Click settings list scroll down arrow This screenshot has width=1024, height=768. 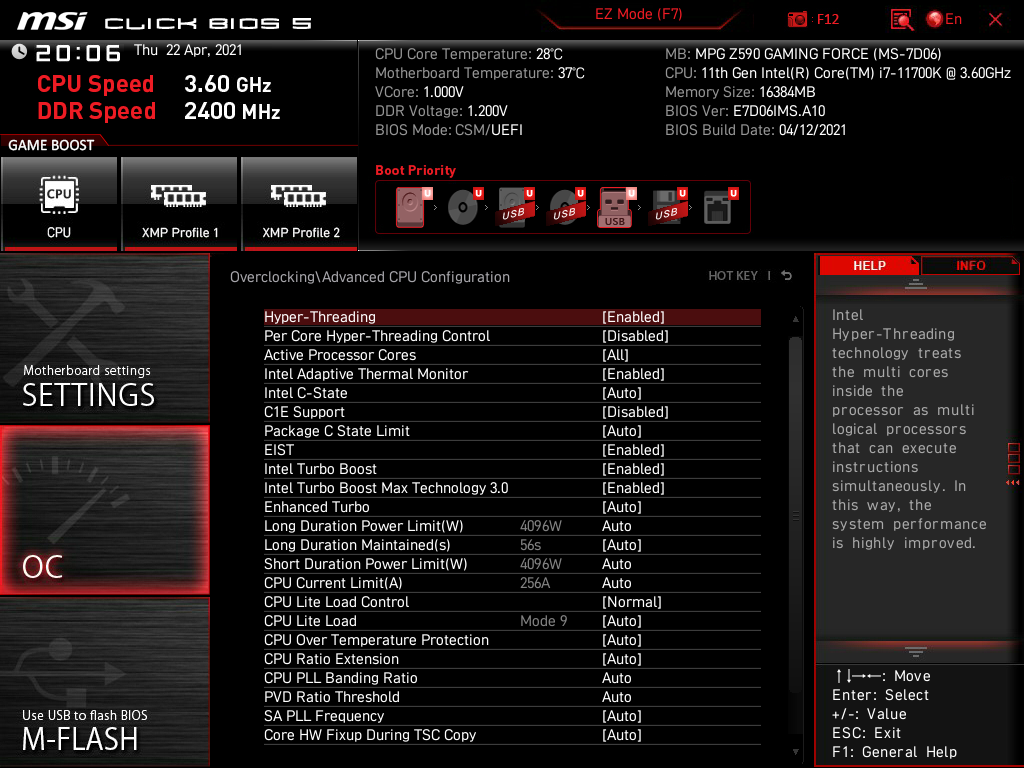click(x=795, y=752)
